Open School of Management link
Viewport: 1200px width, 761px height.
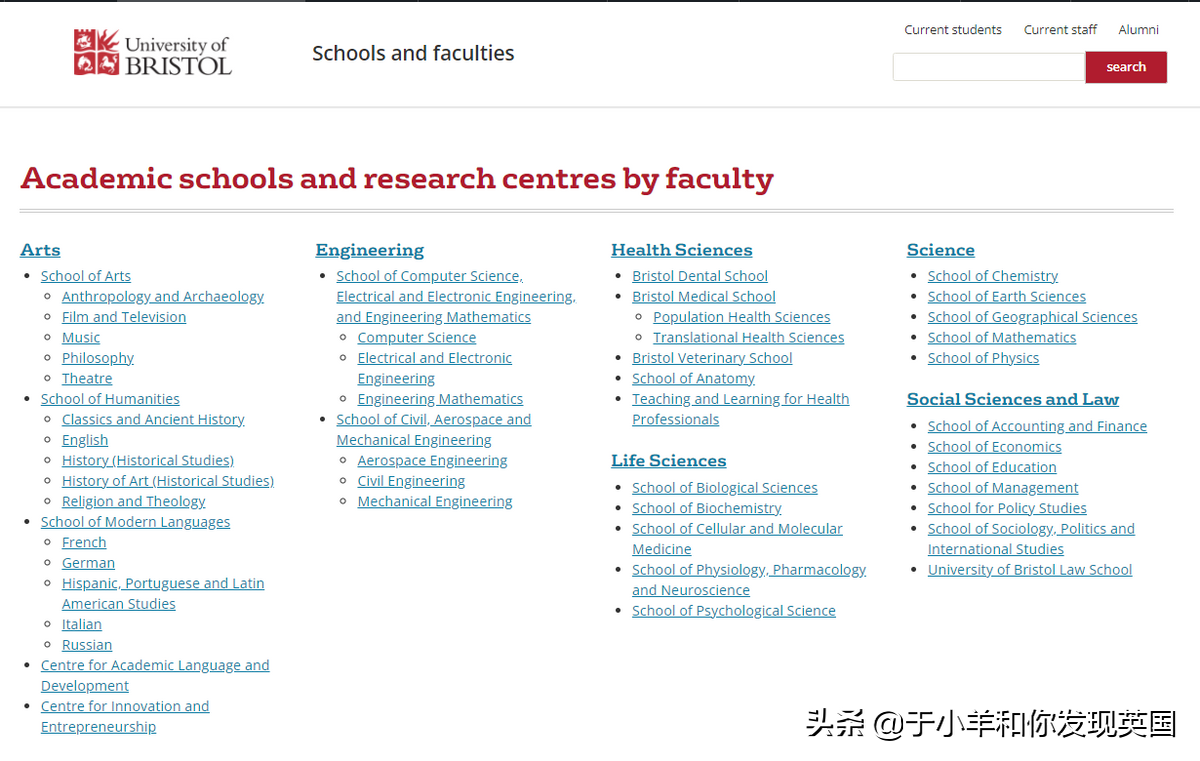pos(1003,488)
